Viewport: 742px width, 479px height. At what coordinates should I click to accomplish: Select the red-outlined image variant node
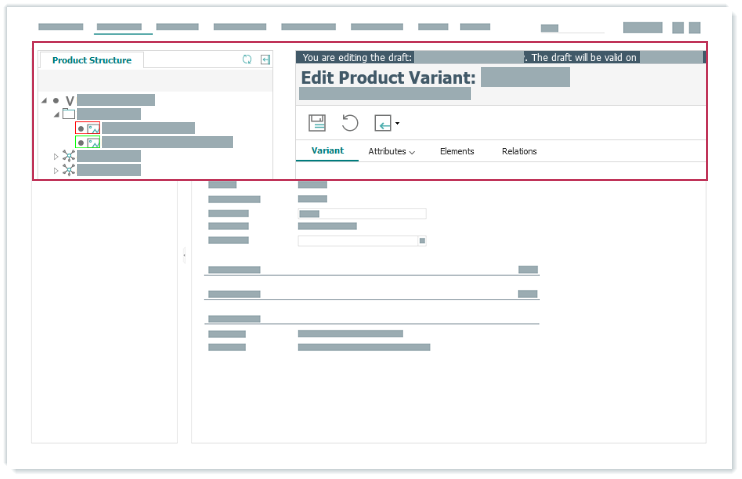93,128
